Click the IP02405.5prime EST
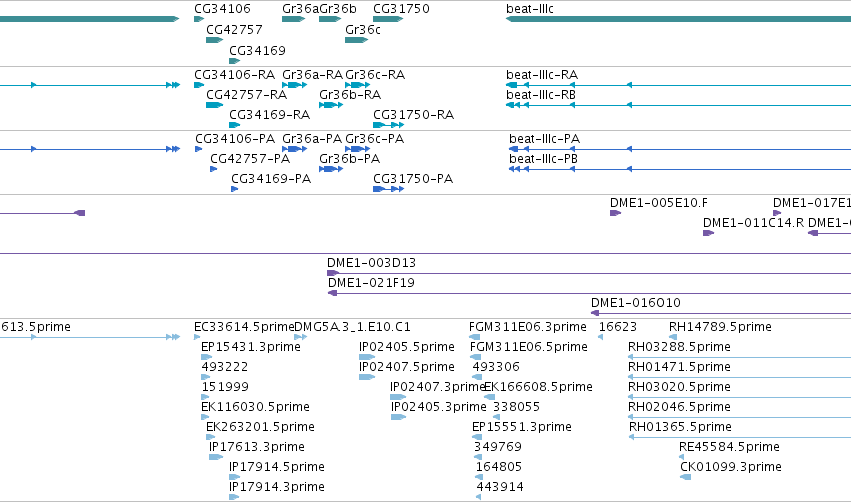The width and height of the screenshot is (851, 502). click(x=367, y=357)
